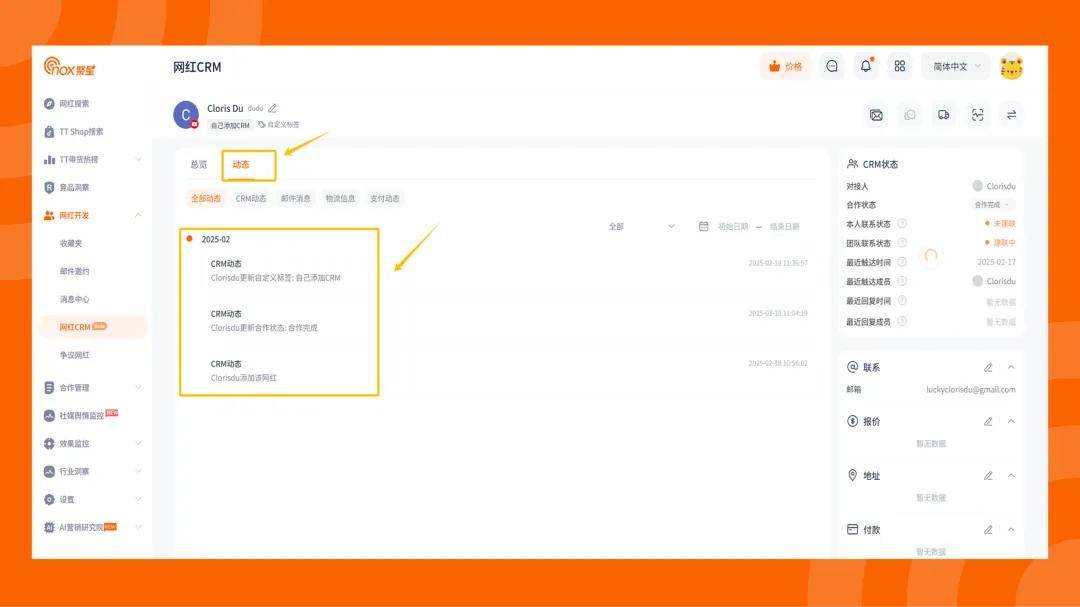
Task: Open the apps grid icon
Action: pyautogui.click(x=900, y=66)
